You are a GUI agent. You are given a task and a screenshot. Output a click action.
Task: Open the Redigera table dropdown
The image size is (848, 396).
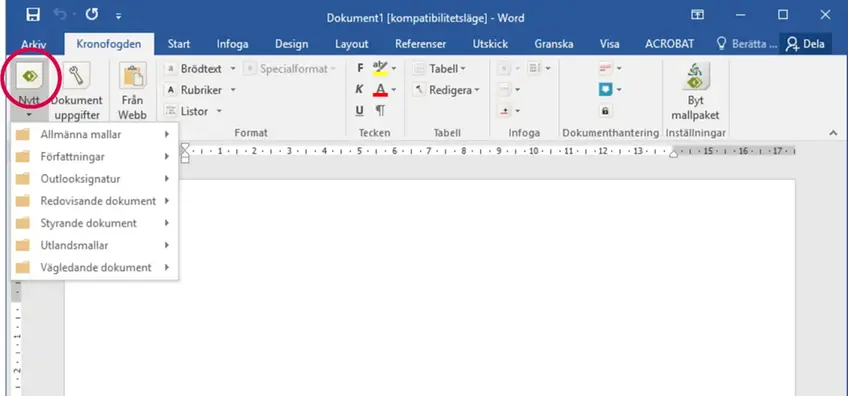tap(477, 90)
